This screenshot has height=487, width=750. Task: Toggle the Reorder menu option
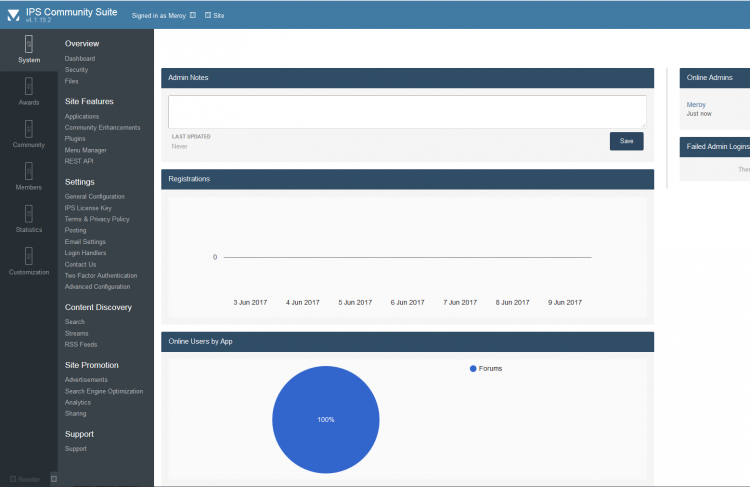25,479
